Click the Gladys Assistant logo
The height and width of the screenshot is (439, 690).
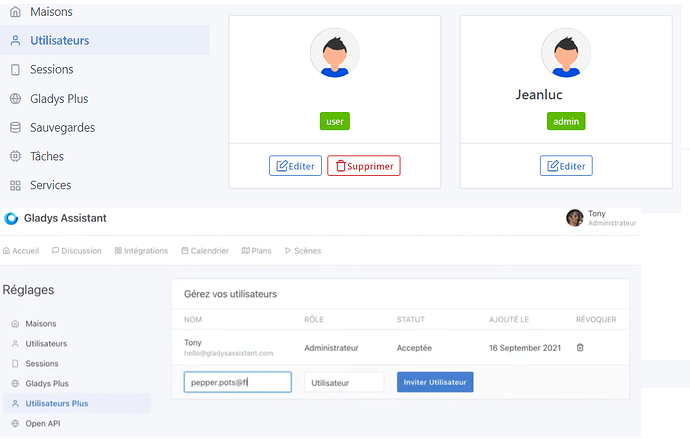[12, 218]
